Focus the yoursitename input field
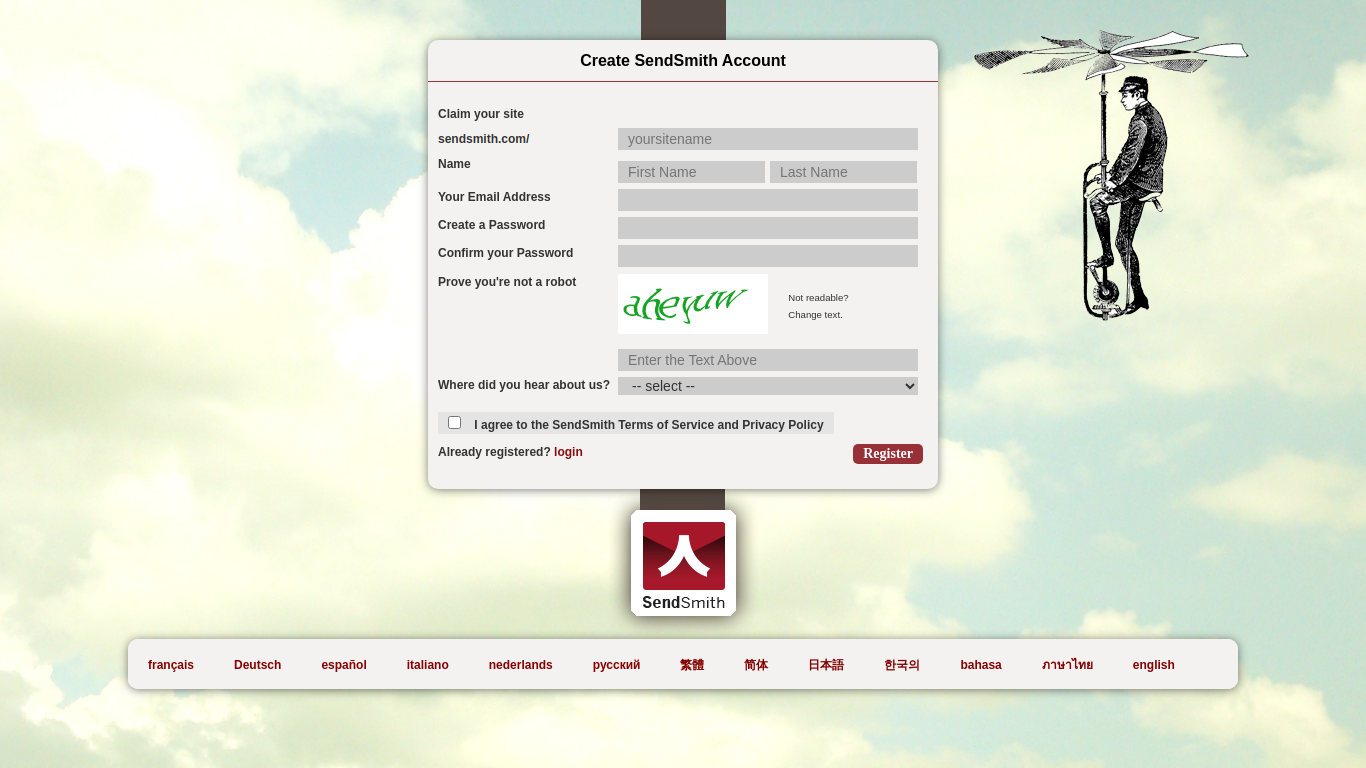The width and height of the screenshot is (1366, 768). pos(768,139)
